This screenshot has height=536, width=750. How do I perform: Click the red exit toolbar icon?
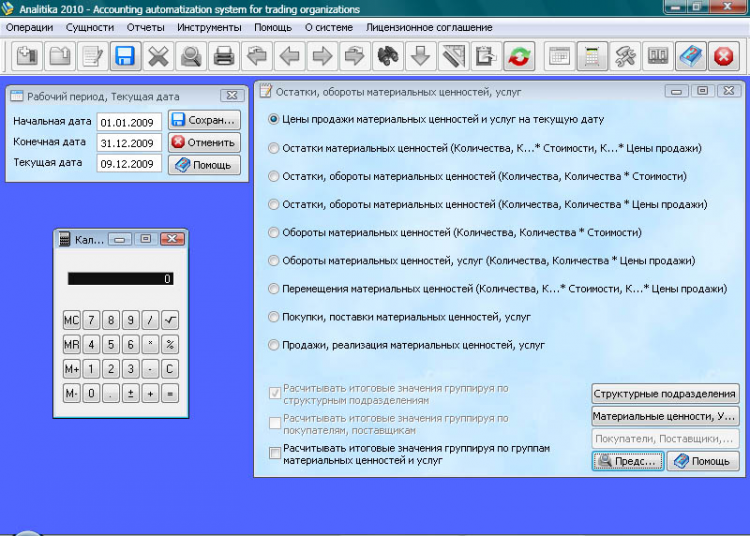click(x=723, y=56)
